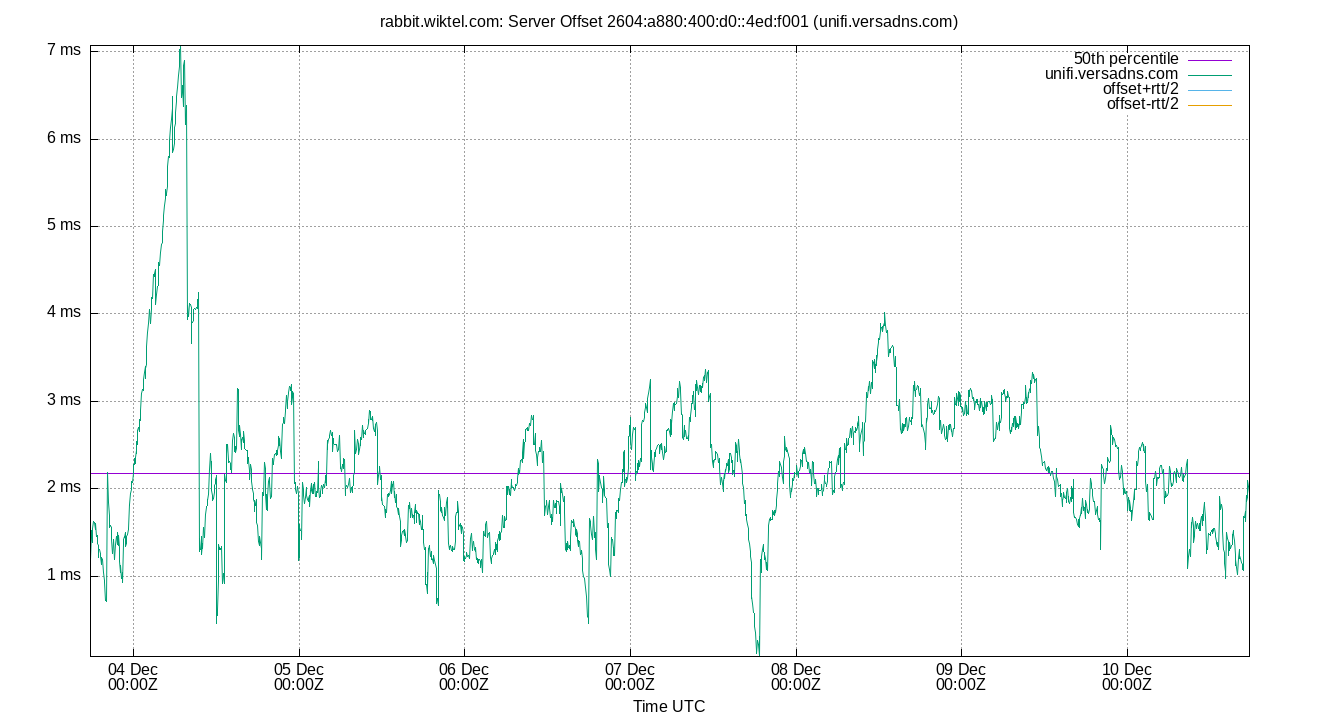This screenshot has height=720, width=1340.
Task: Click the 10 Dec 00:00Z tick label
Action: [1126, 675]
